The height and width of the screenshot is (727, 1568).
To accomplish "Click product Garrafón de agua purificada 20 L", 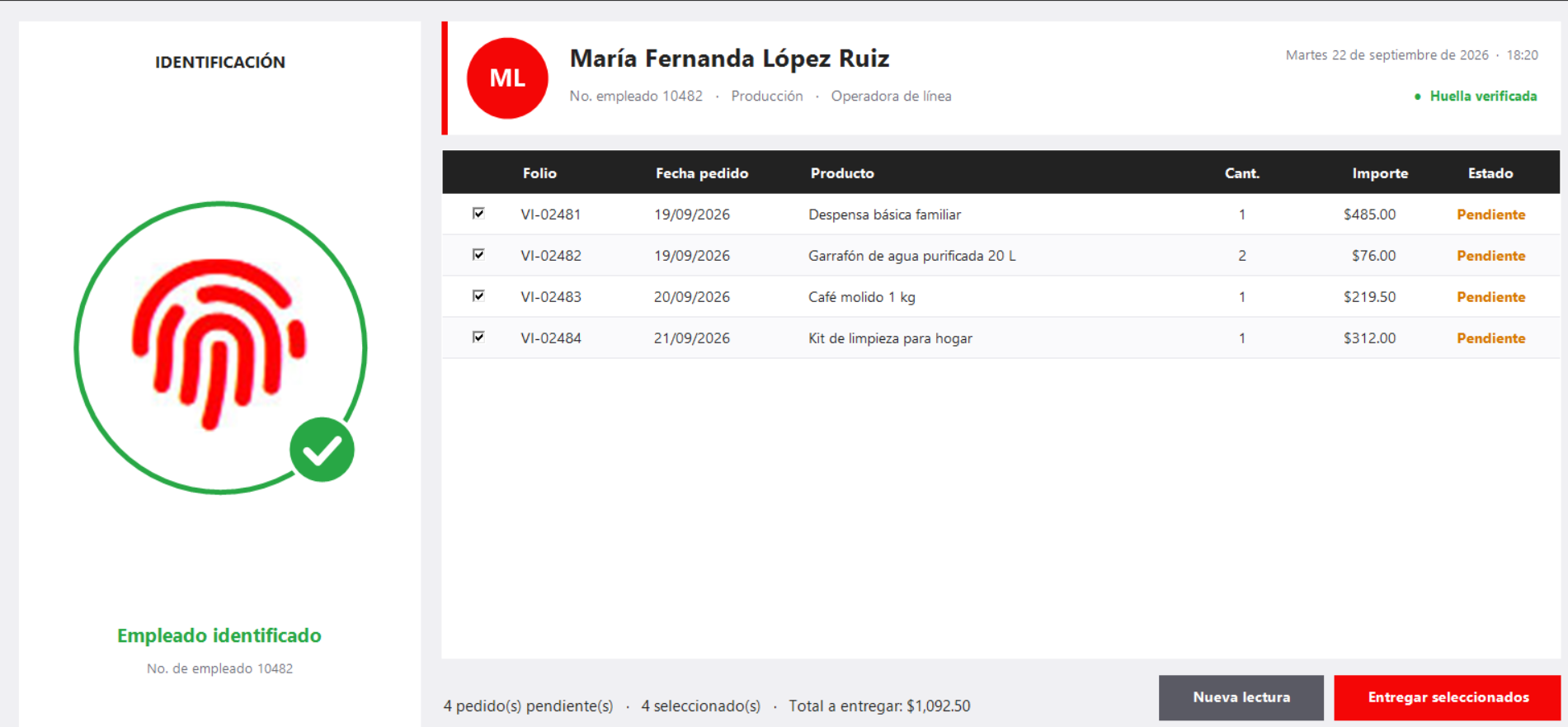I will (x=912, y=256).
